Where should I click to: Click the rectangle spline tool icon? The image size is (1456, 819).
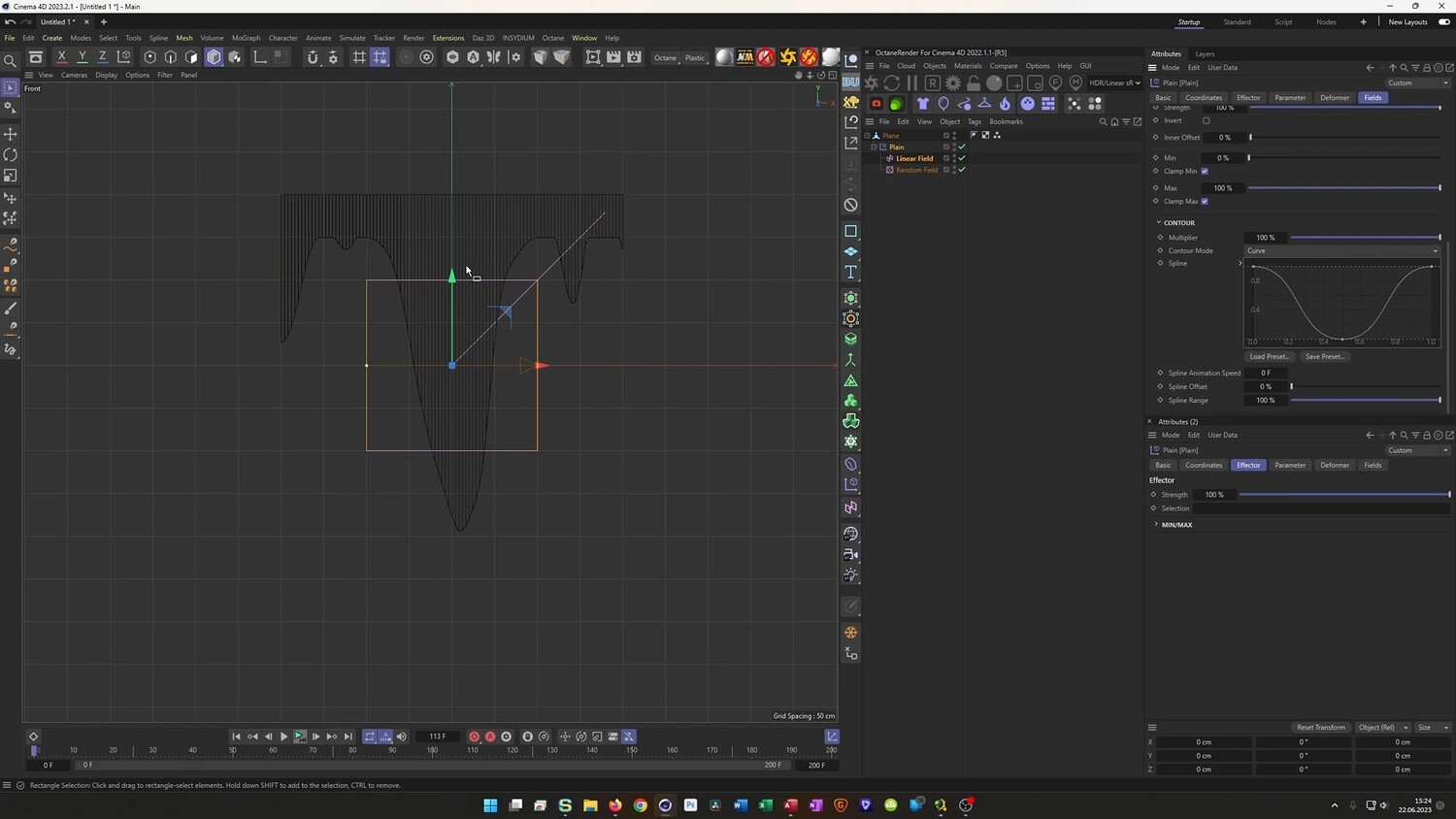point(850,231)
